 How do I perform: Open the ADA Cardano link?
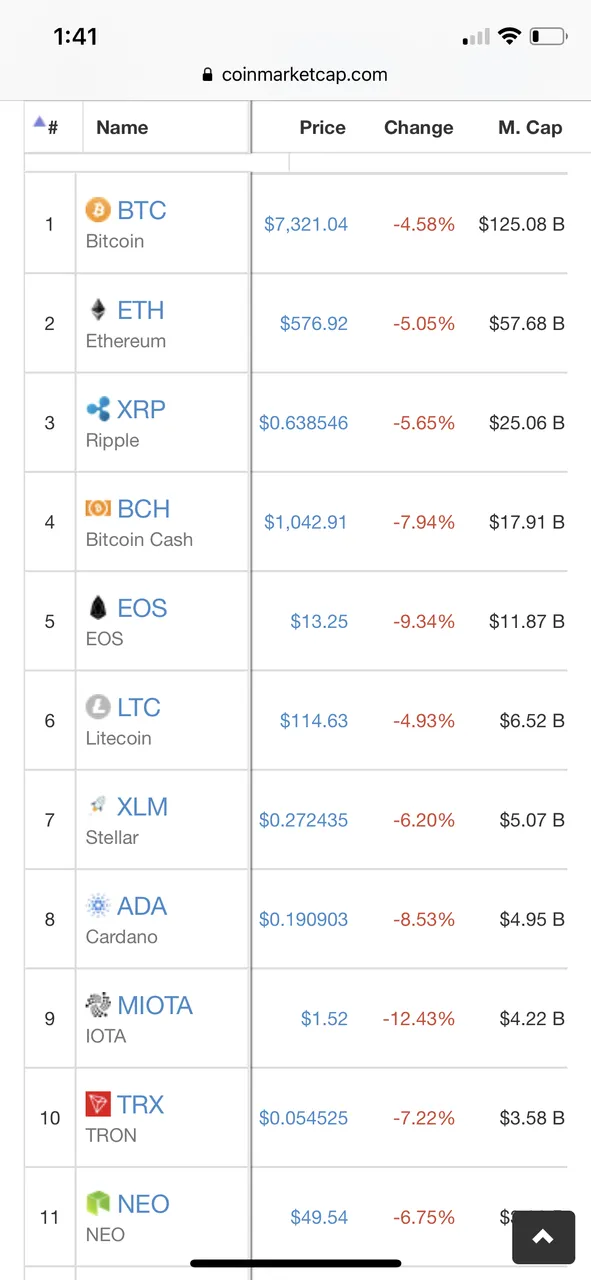[142, 906]
